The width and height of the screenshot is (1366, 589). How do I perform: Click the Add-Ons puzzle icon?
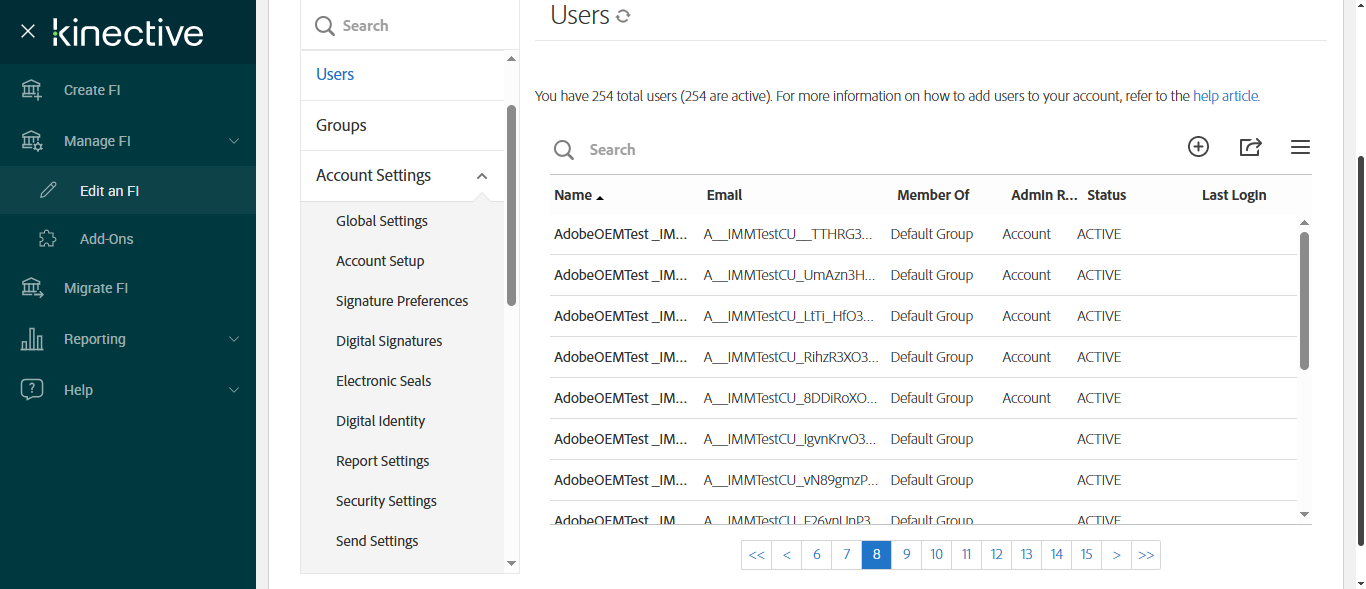coord(48,239)
